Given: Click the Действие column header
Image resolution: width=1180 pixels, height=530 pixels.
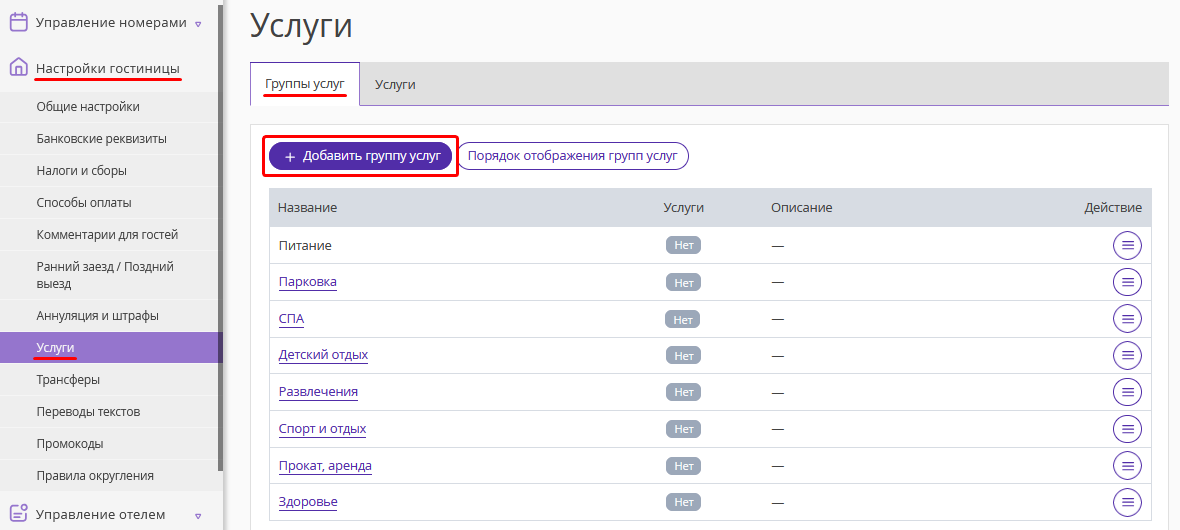Looking at the screenshot, I should (x=1113, y=208).
